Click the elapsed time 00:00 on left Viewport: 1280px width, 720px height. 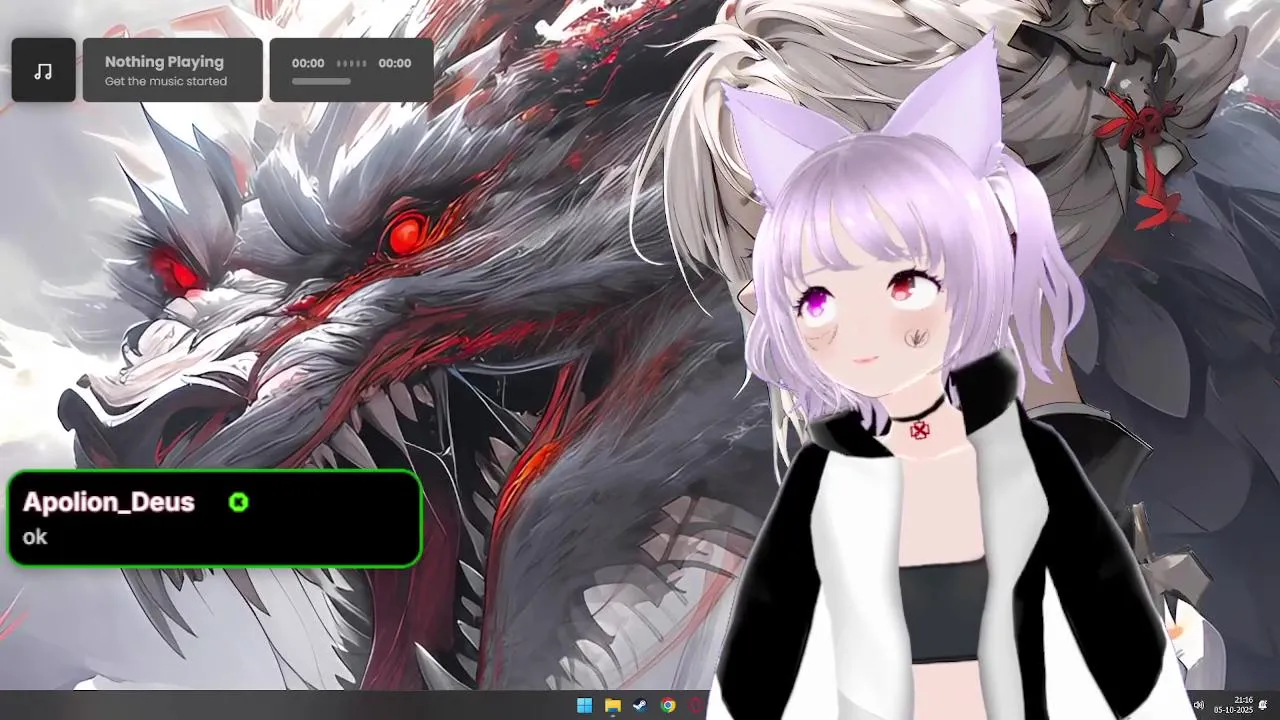pos(308,63)
